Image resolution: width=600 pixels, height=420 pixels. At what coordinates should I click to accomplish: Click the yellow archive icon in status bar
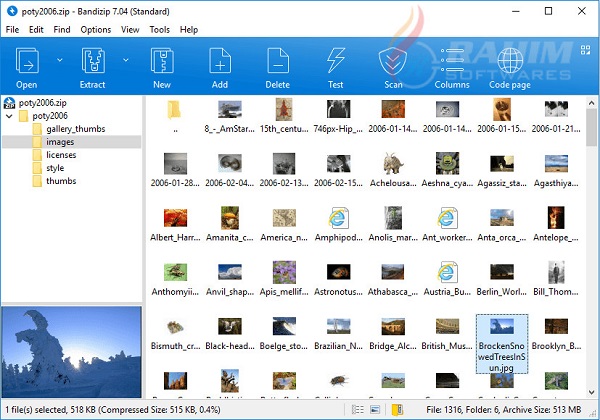[397, 411]
